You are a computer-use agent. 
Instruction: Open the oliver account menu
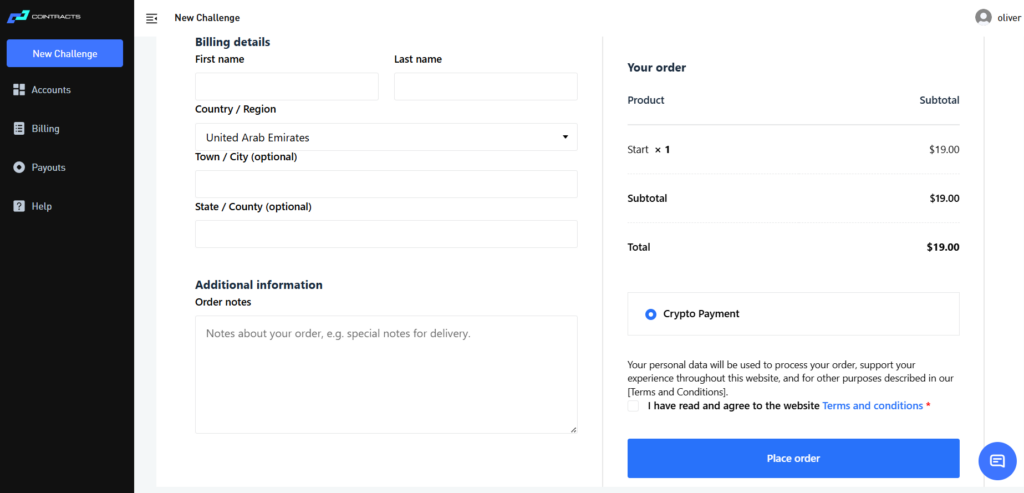(997, 18)
